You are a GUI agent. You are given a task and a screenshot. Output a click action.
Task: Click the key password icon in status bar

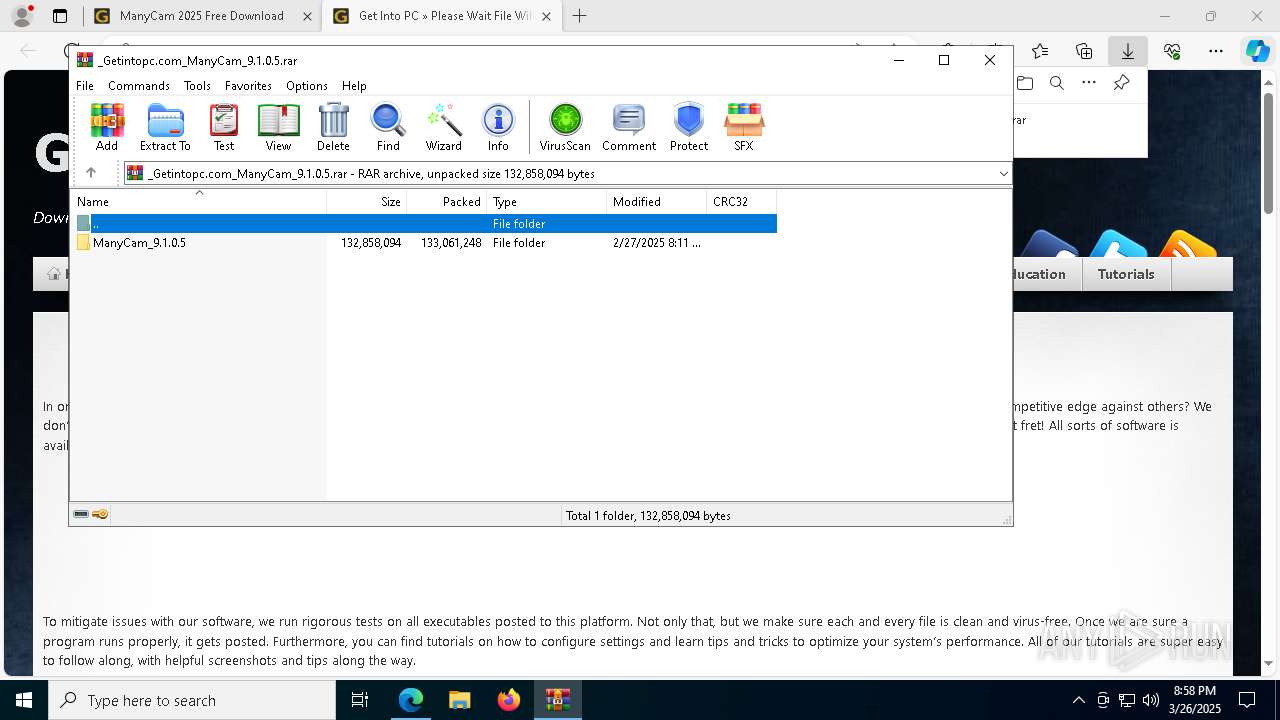pyautogui.click(x=100, y=514)
